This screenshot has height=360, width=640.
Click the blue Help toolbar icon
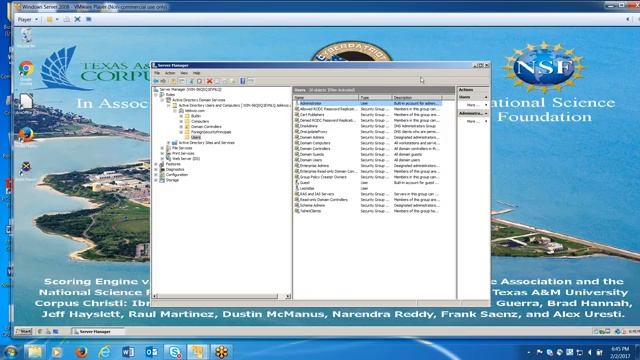pos(242,81)
